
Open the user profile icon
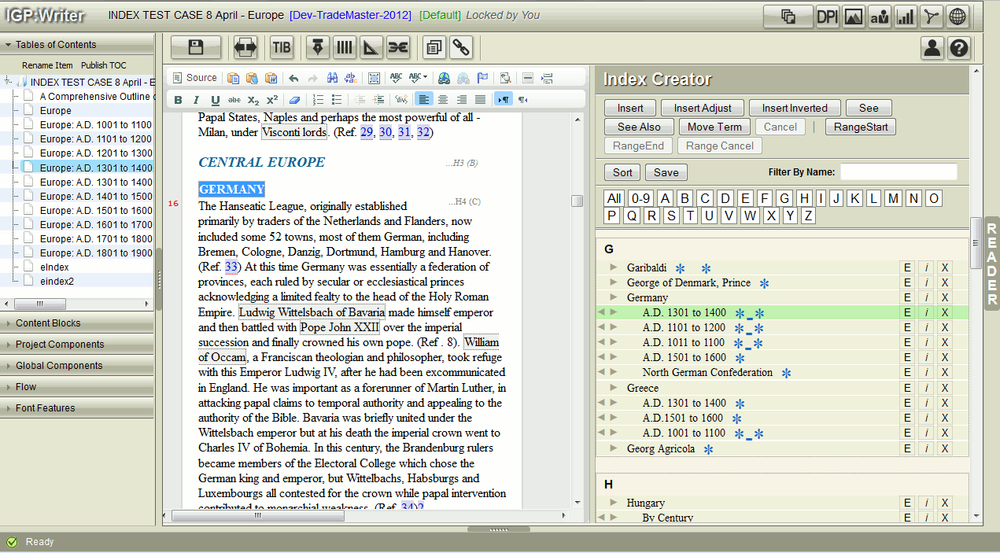(x=932, y=48)
